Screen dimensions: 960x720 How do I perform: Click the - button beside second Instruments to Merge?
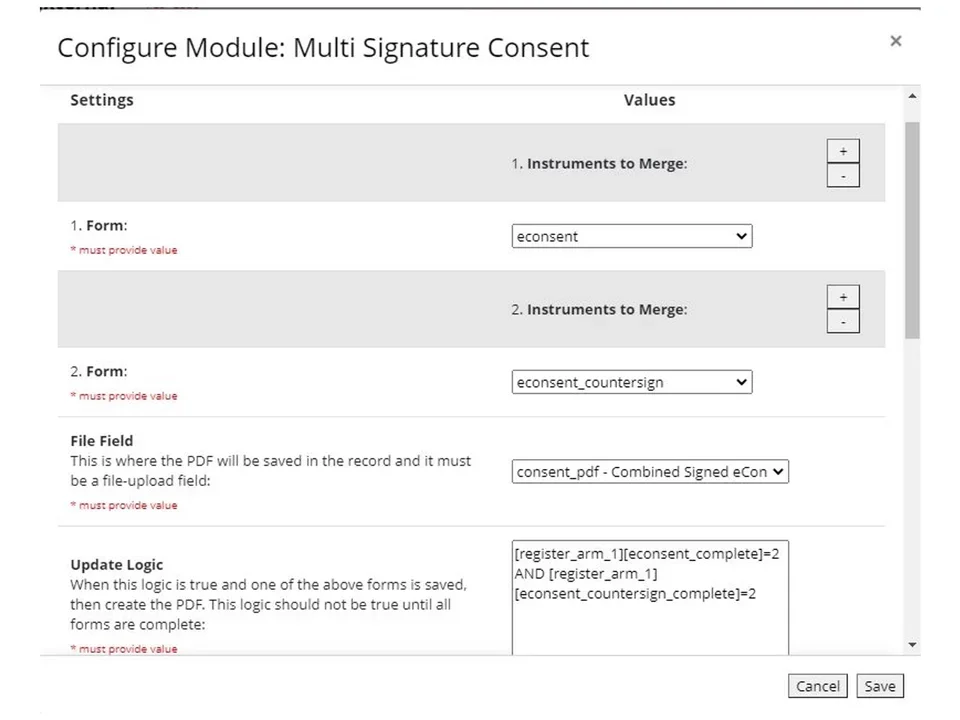[843, 321]
